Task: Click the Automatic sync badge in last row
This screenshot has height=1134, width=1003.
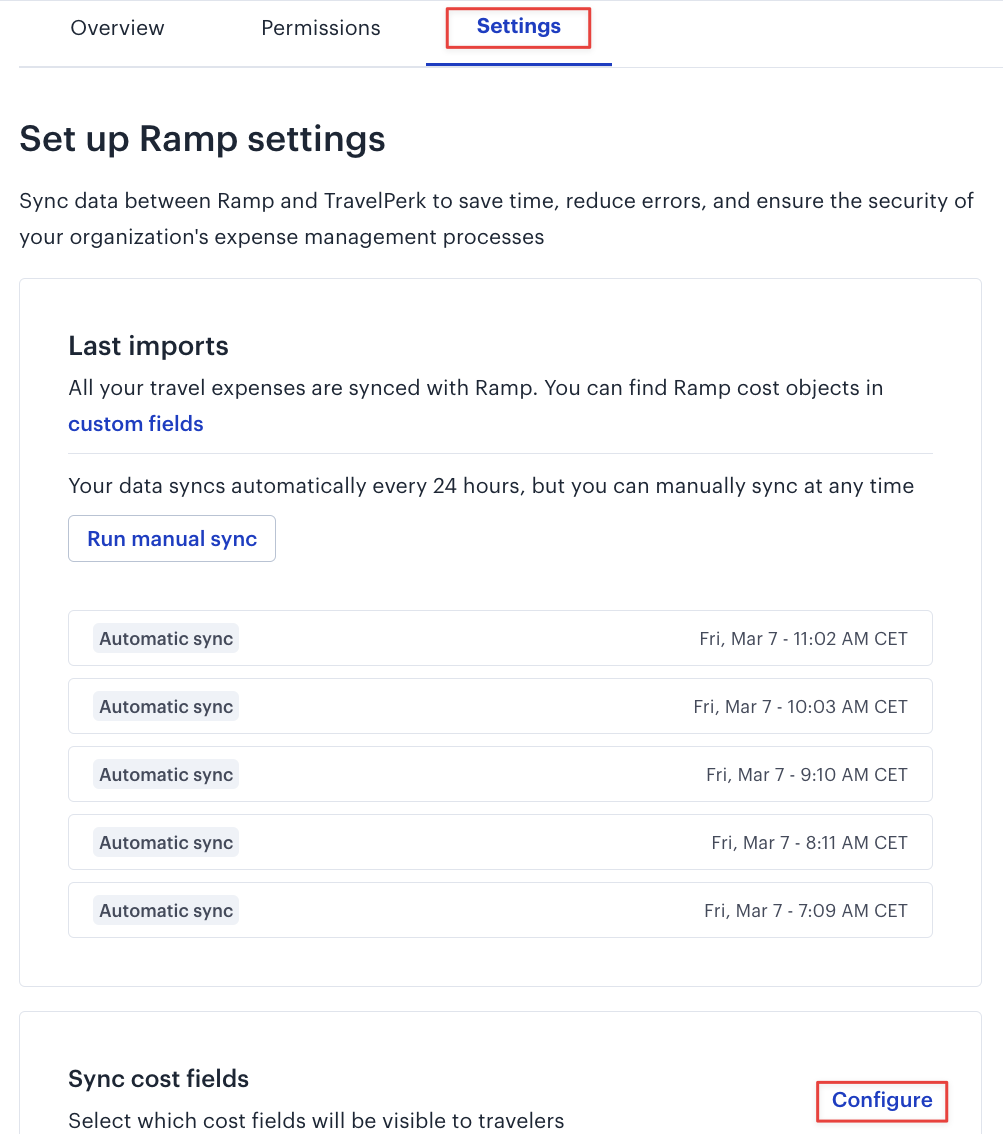Action: (x=166, y=911)
